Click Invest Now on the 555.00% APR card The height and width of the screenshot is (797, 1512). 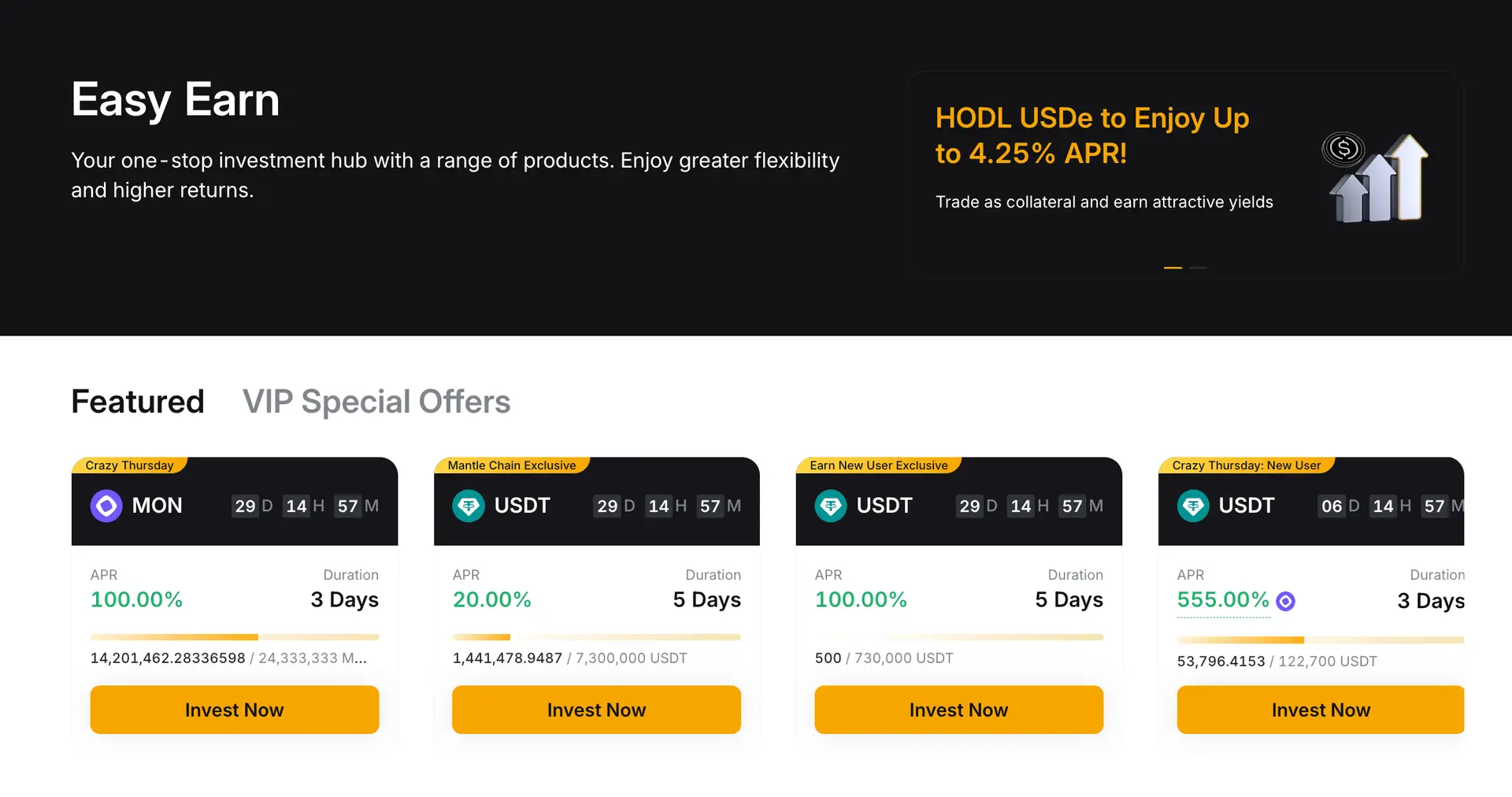click(1320, 710)
